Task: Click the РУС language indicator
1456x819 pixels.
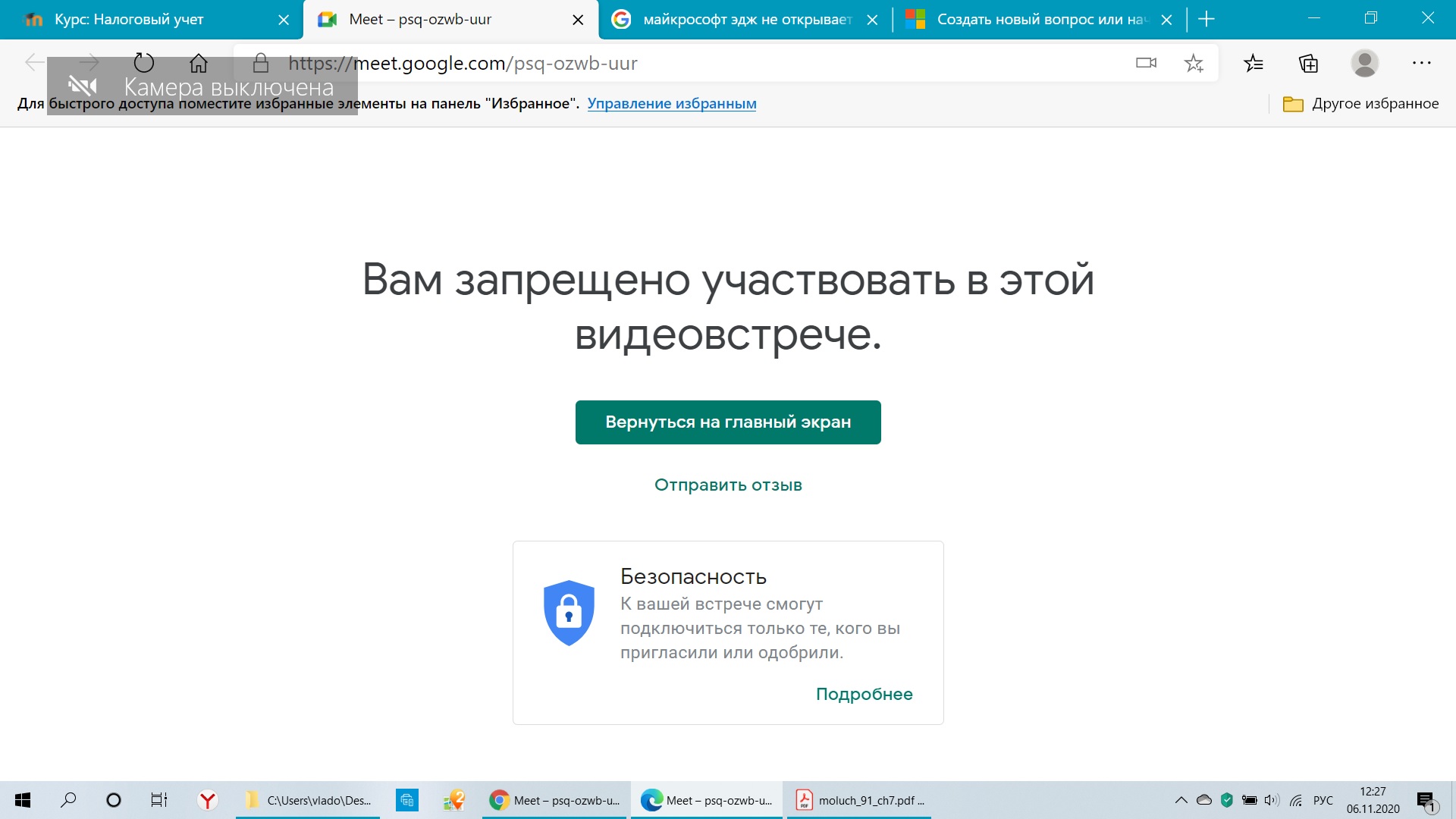Action: 1323,800
